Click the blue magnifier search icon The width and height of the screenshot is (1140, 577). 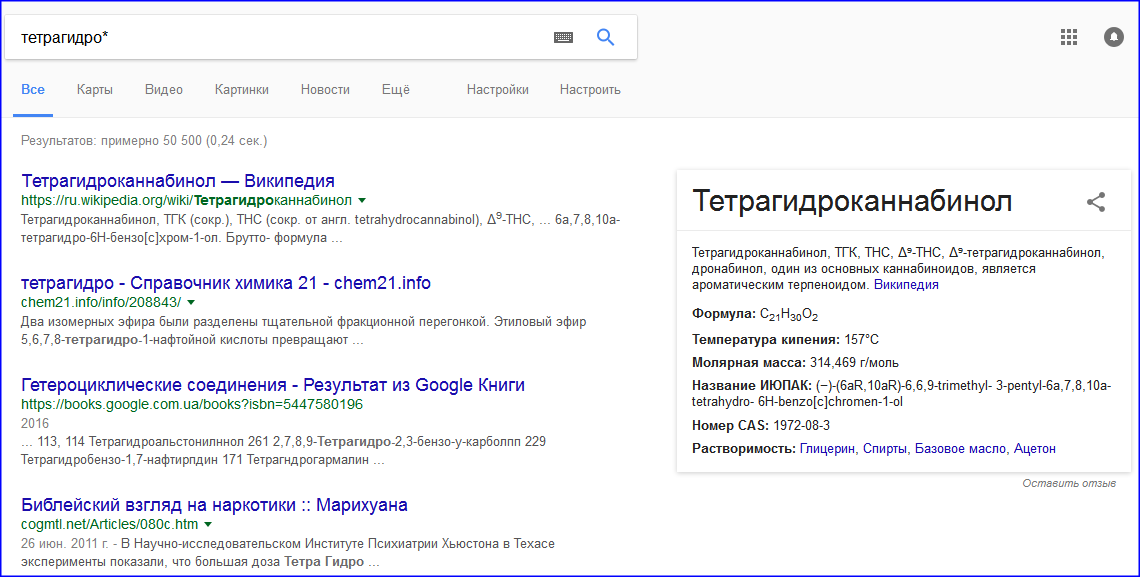[605, 37]
